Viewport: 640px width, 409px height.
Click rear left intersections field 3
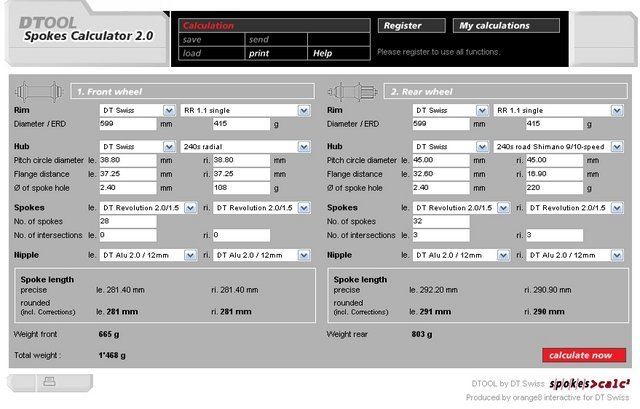point(441,236)
